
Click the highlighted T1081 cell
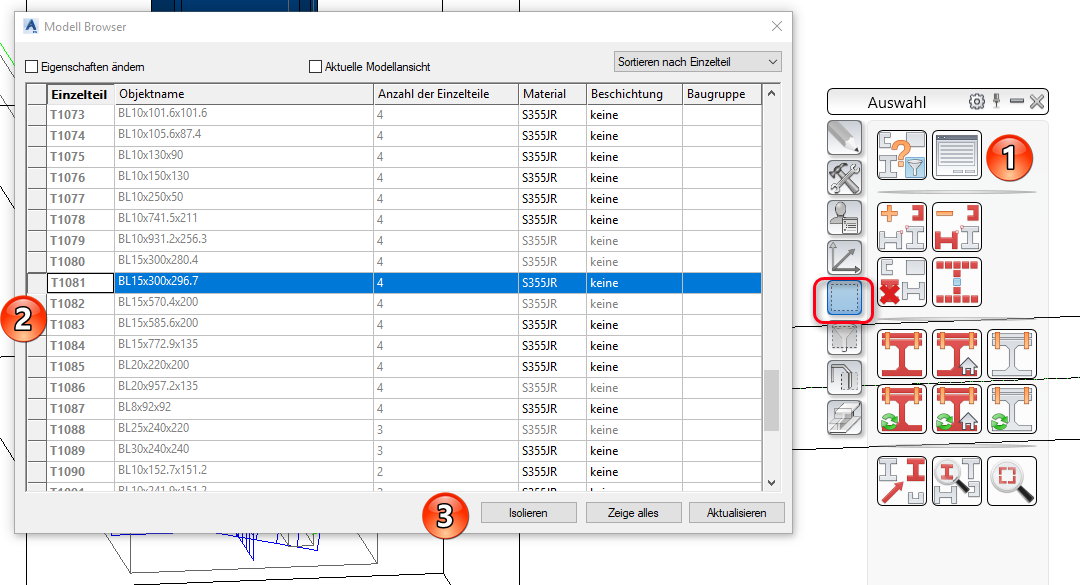pyautogui.click(x=81, y=283)
